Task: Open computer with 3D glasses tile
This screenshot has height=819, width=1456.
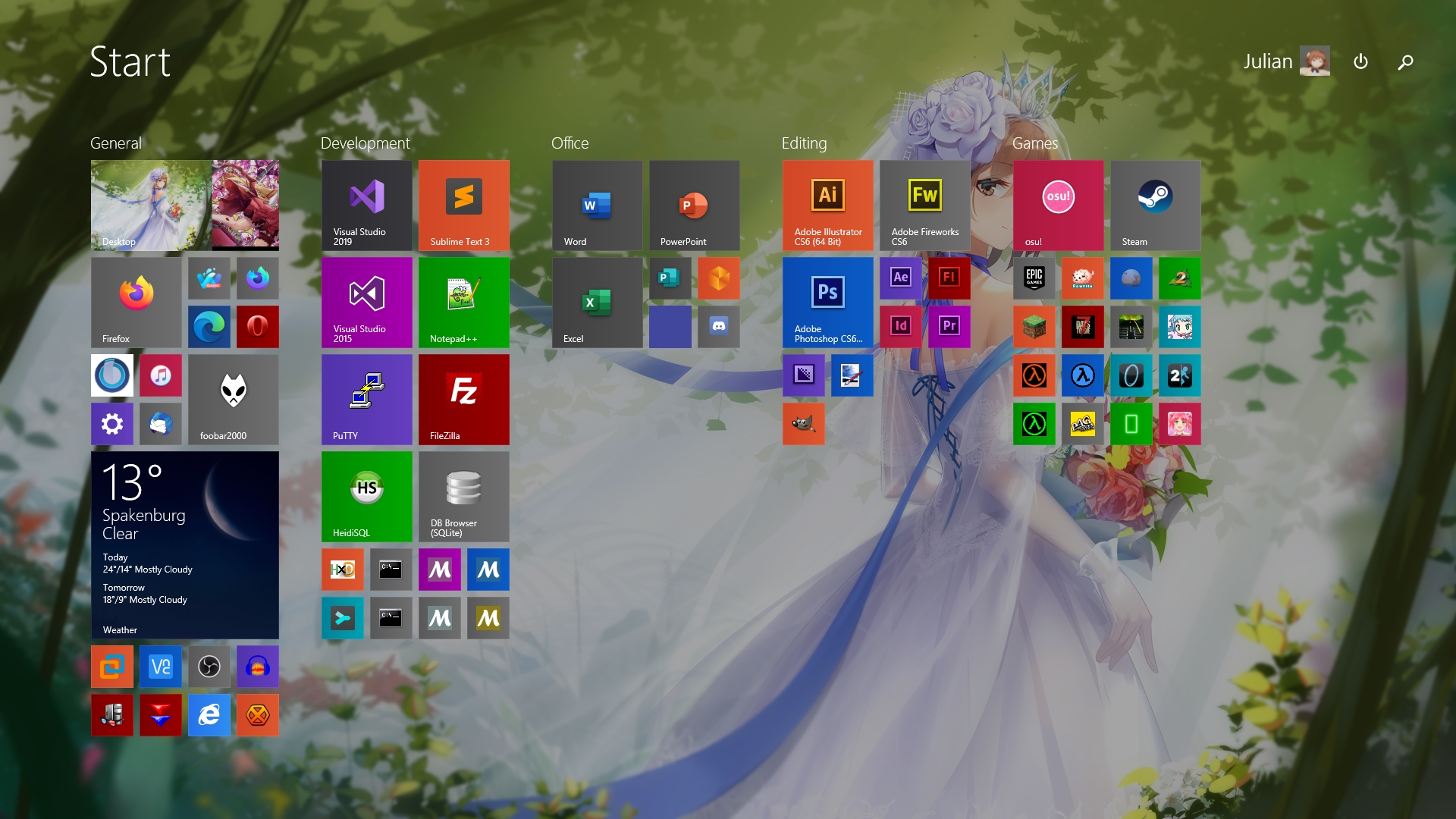Action: pyautogui.click(x=112, y=715)
